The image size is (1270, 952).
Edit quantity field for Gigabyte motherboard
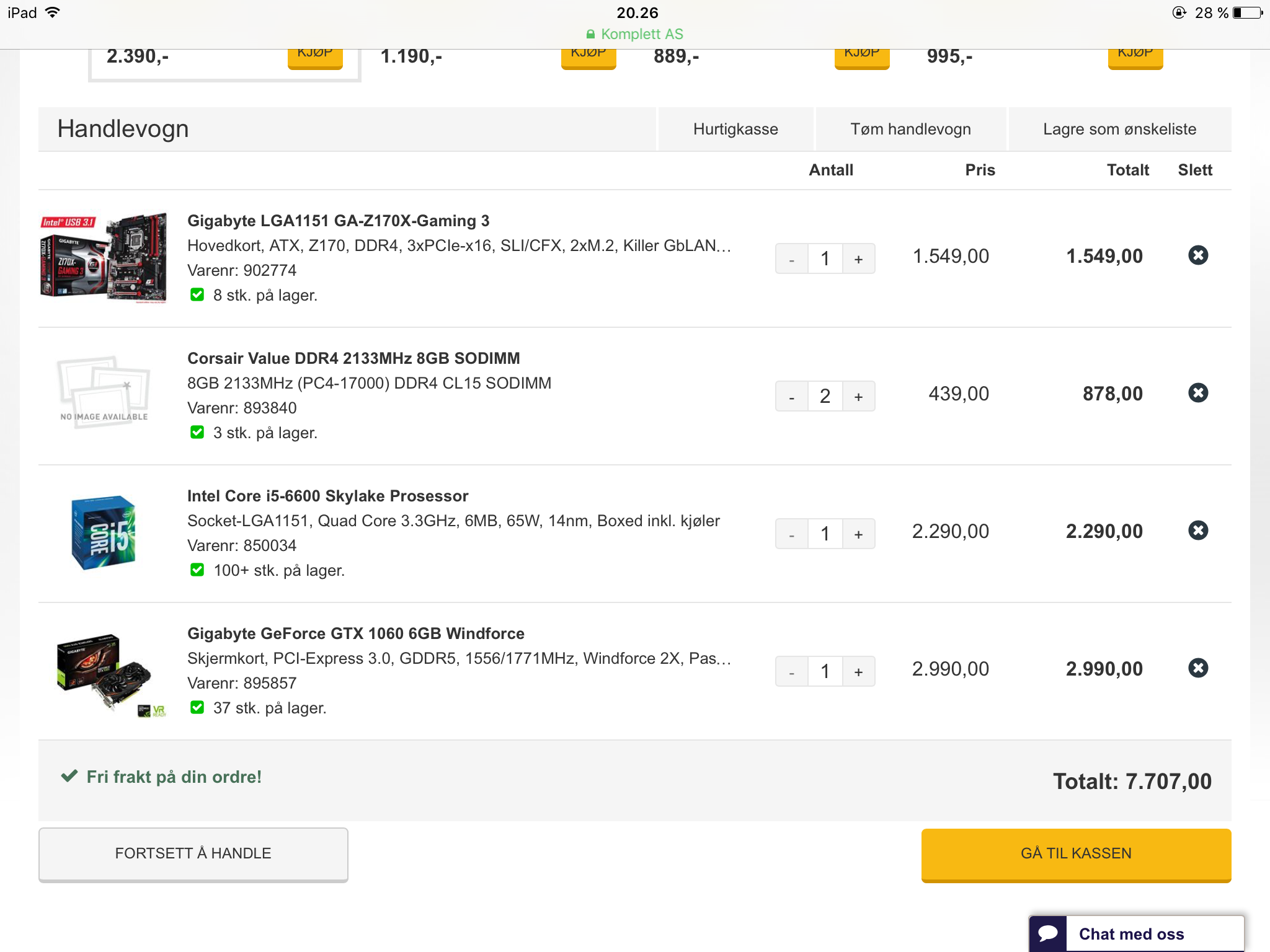(825, 258)
